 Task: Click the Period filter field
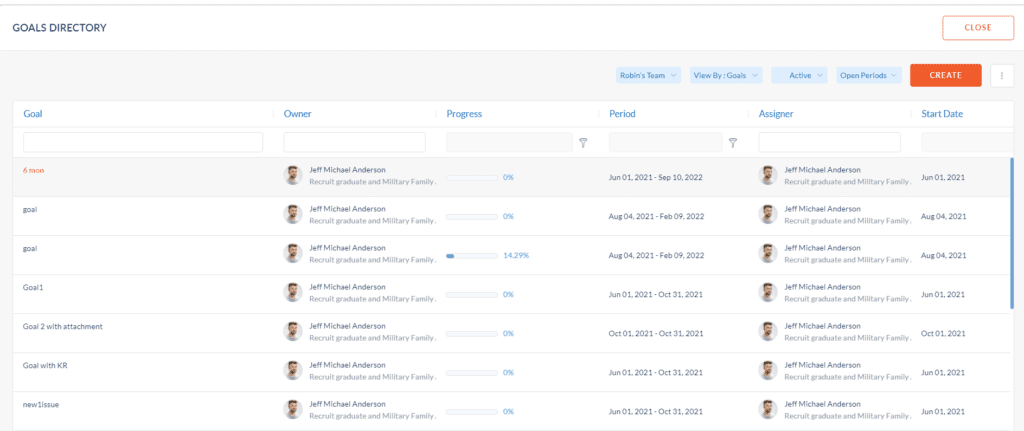point(665,142)
